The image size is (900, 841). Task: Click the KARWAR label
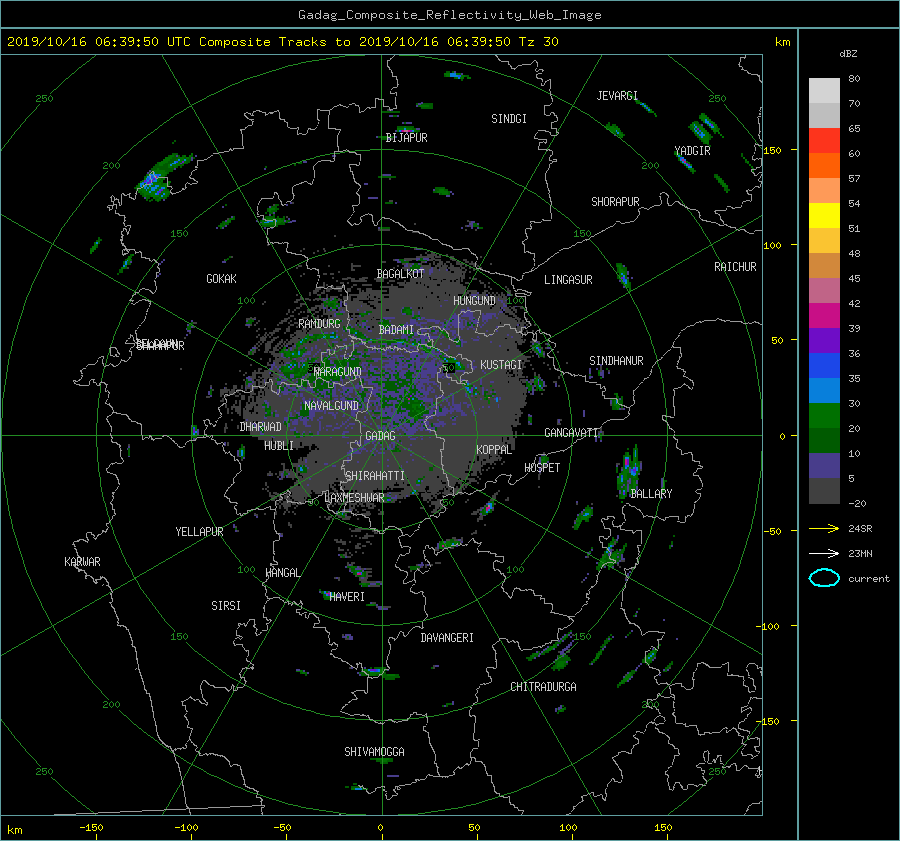(x=82, y=562)
